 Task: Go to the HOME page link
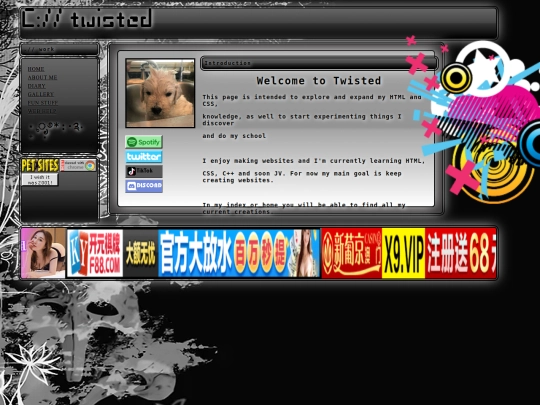point(36,69)
